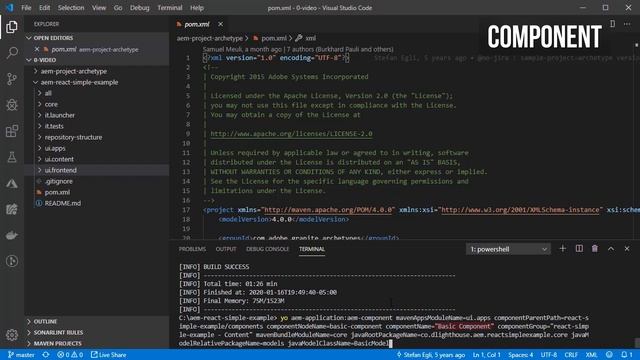The width and height of the screenshot is (640, 360).
Task: Click the apache.org LICENSE-2.0 link
Action: coord(291,134)
